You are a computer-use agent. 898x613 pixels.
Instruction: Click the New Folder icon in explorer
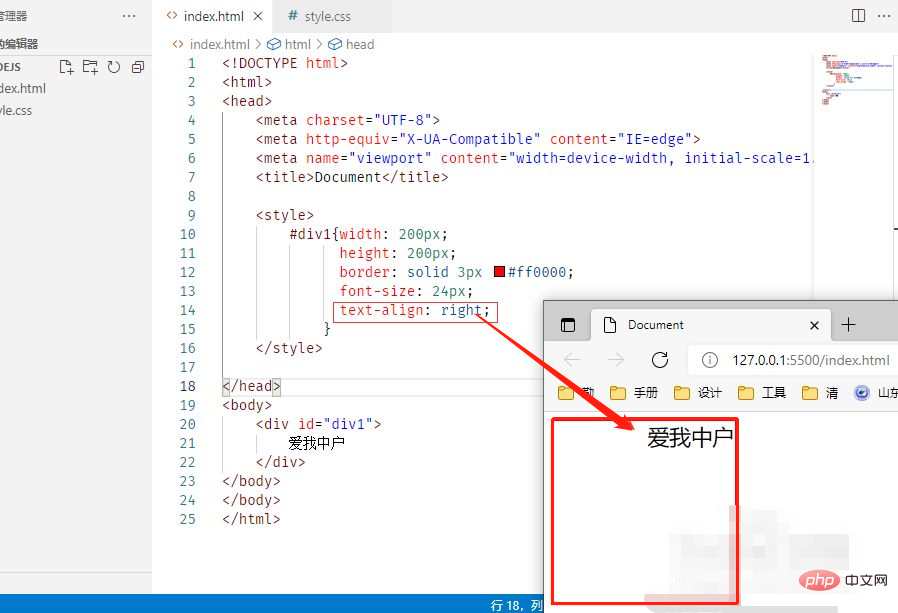pos(90,67)
